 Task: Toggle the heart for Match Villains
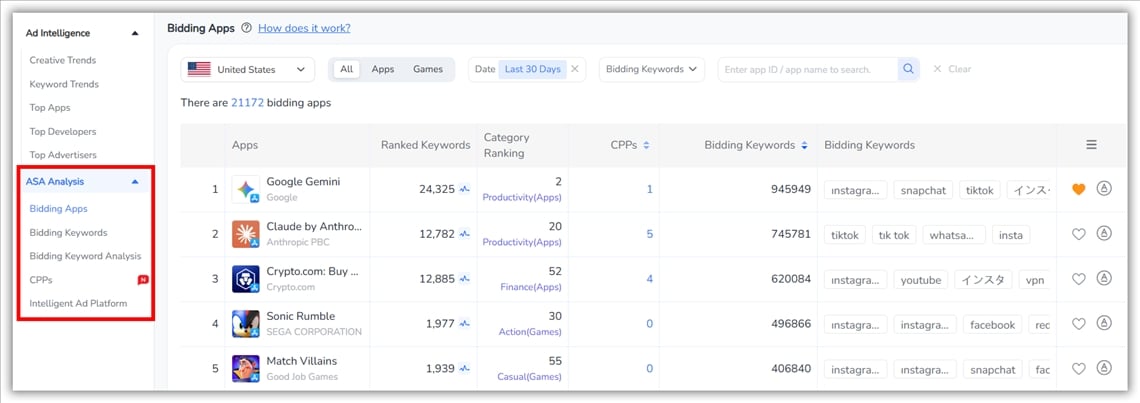[1078, 369]
